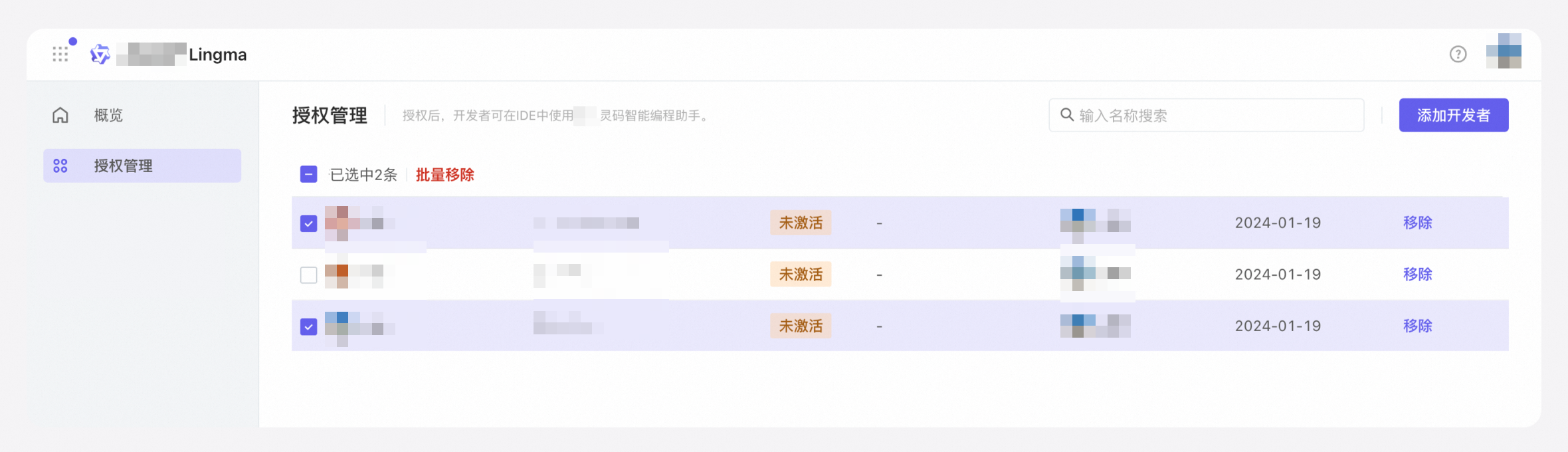Click the home icon beside 概览

[60, 115]
